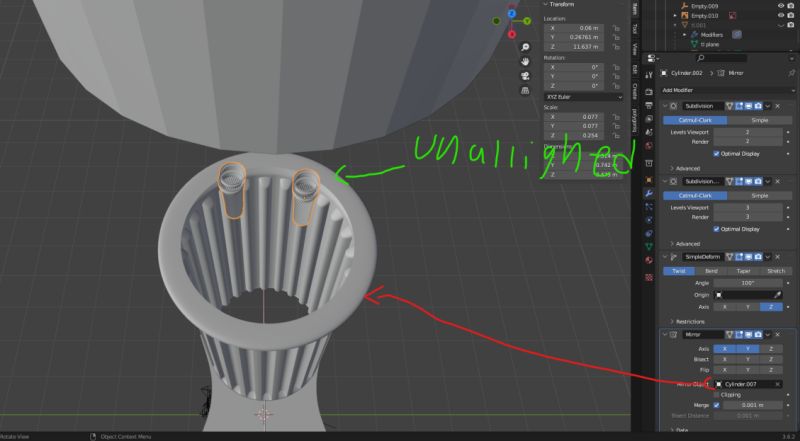
Task: Enable Mirror Bisect X
Action: coord(724,359)
